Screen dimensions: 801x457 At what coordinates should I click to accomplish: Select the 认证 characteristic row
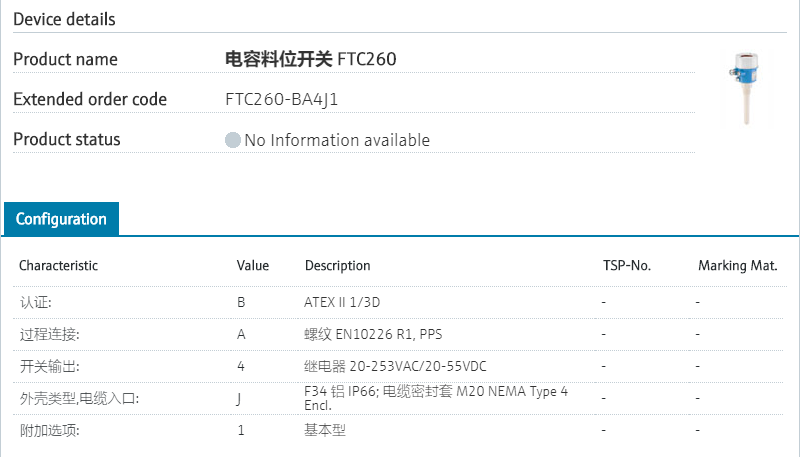pos(36,302)
